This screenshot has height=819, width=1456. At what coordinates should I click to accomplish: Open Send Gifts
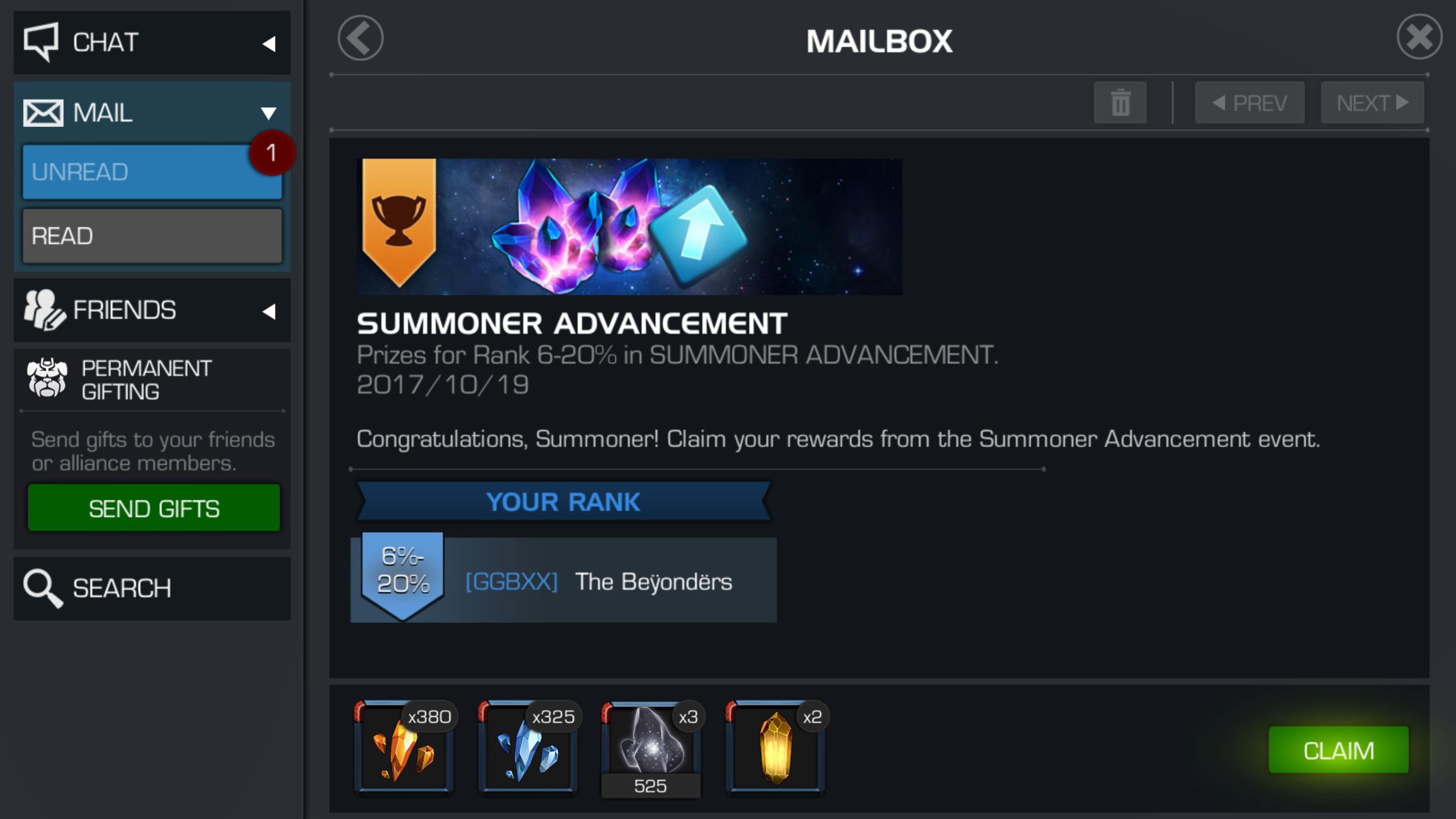[x=154, y=508]
